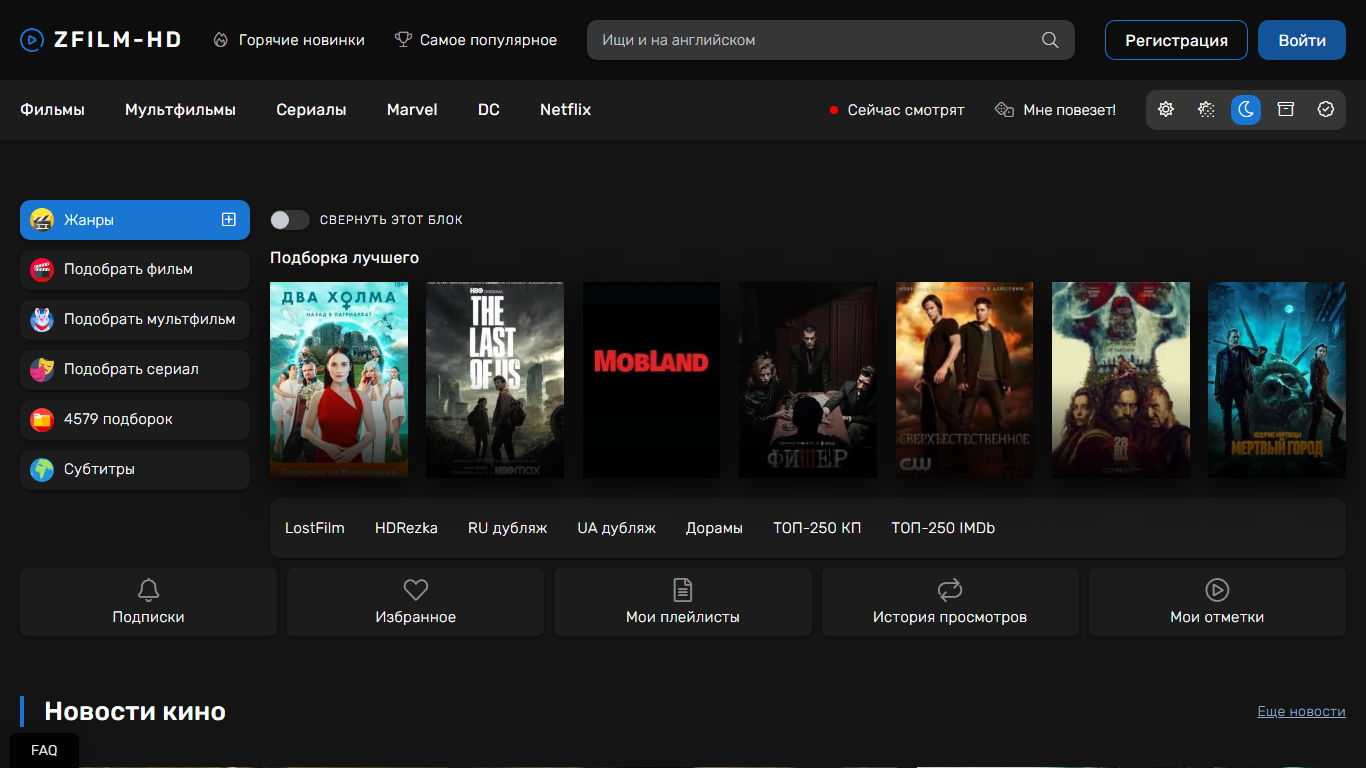This screenshot has height=768, width=1366.
Task: Open the Netflix menu item
Action: pyautogui.click(x=566, y=110)
